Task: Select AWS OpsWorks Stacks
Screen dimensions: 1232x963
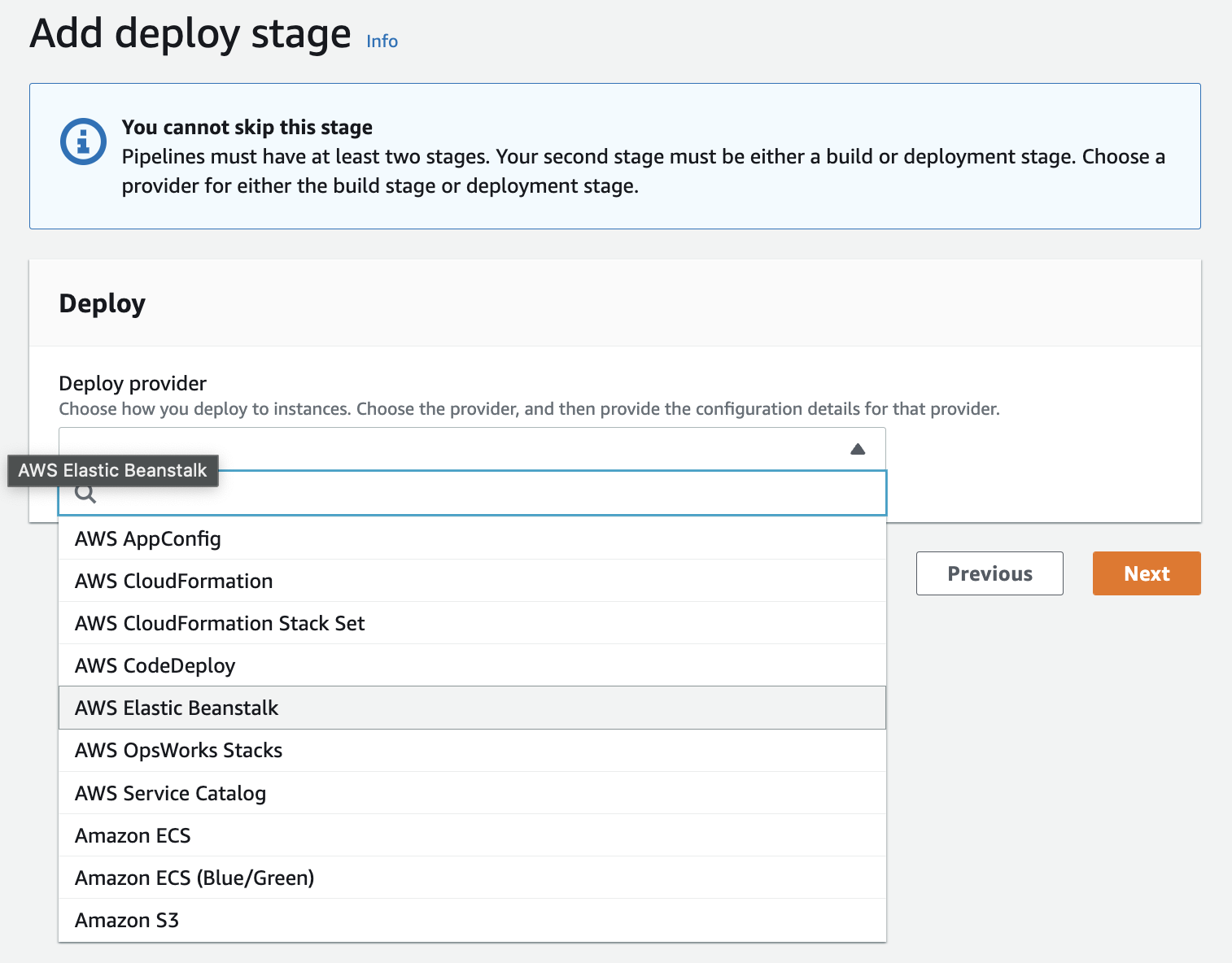Action: click(x=472, y=750)
